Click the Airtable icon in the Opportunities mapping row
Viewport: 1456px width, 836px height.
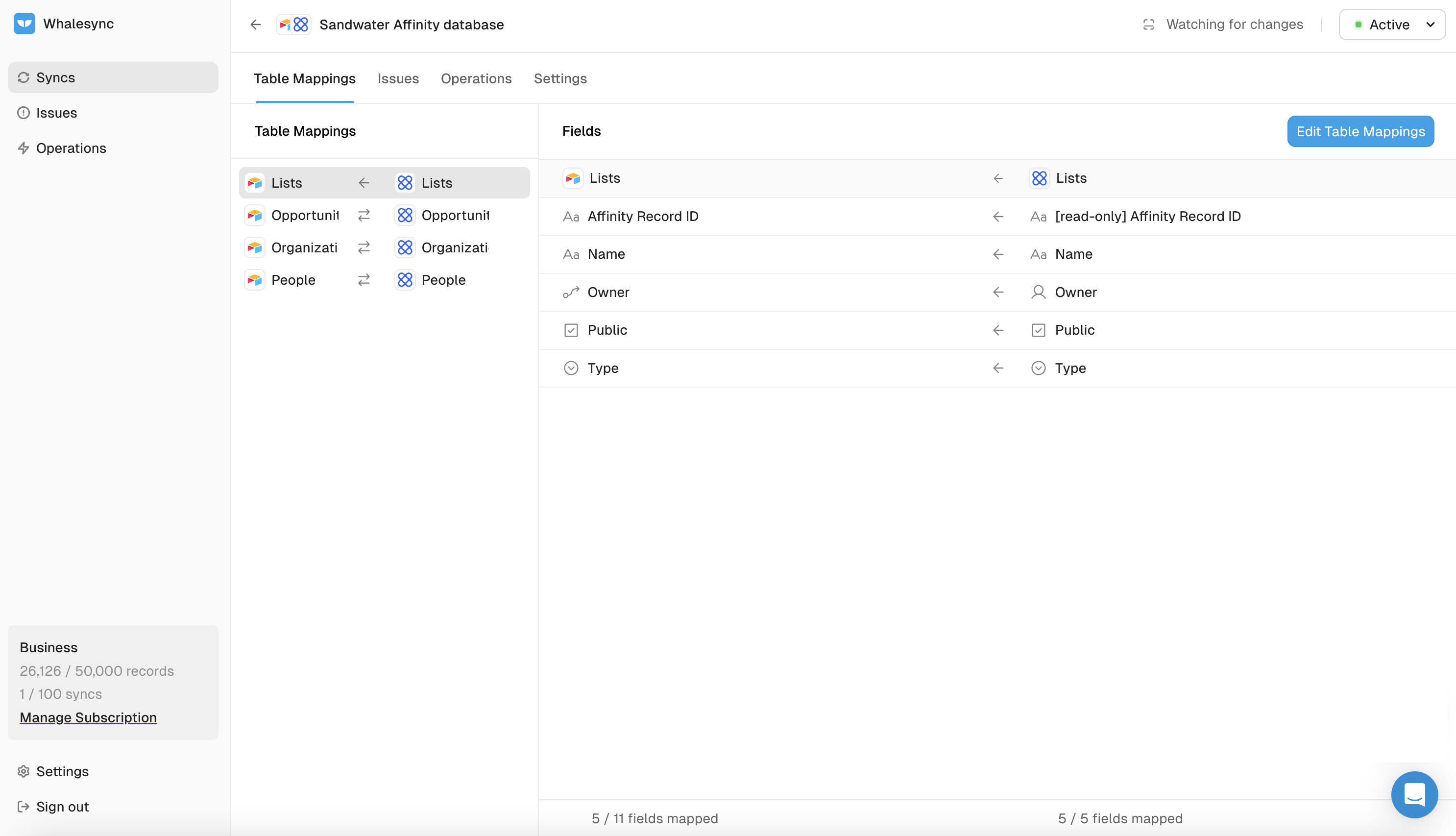[255, 215]
